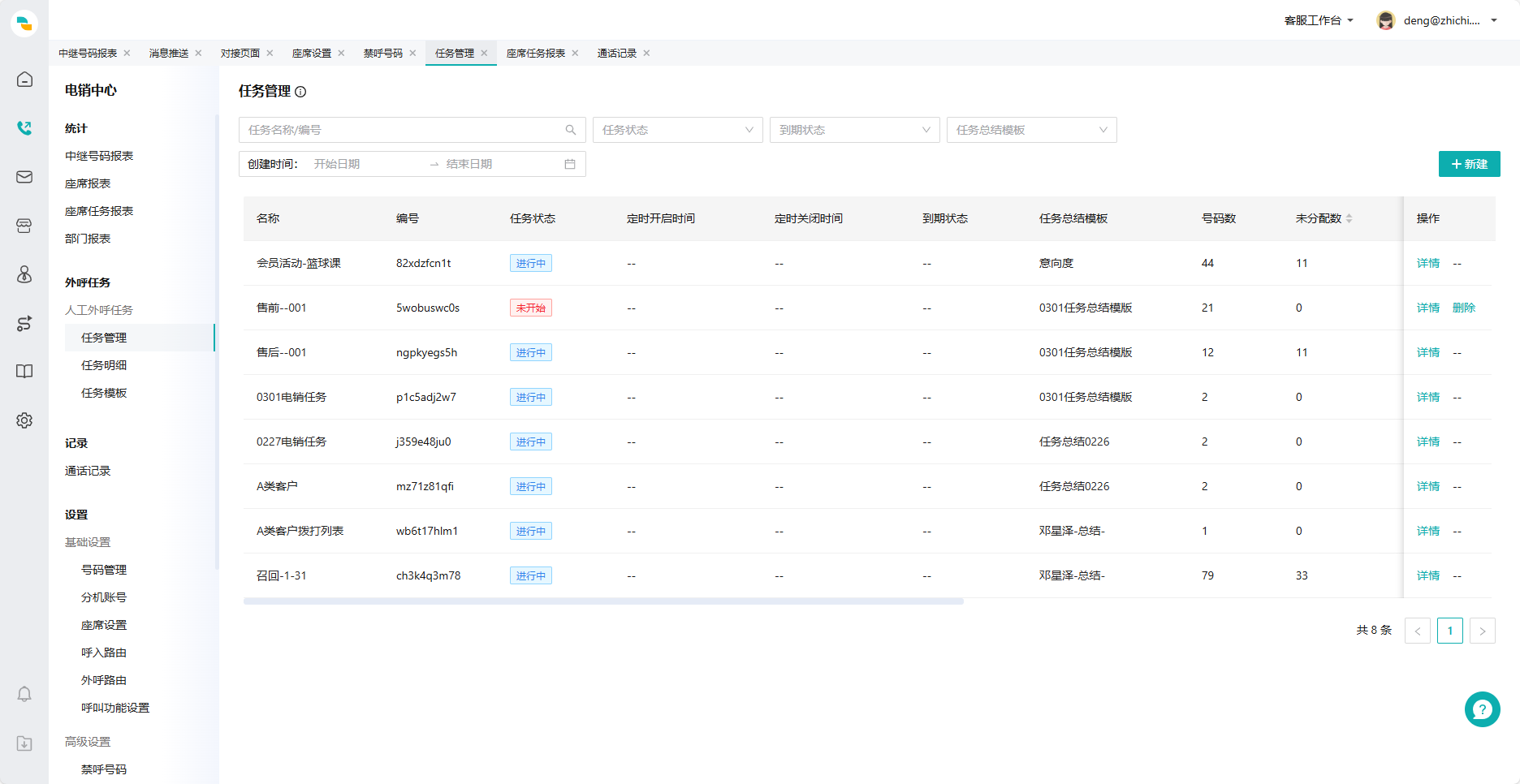The width and height of the screenshot is (1520, 784).
Task: Click the info icon beside 任务管理 title
Action: click(300, 92)
